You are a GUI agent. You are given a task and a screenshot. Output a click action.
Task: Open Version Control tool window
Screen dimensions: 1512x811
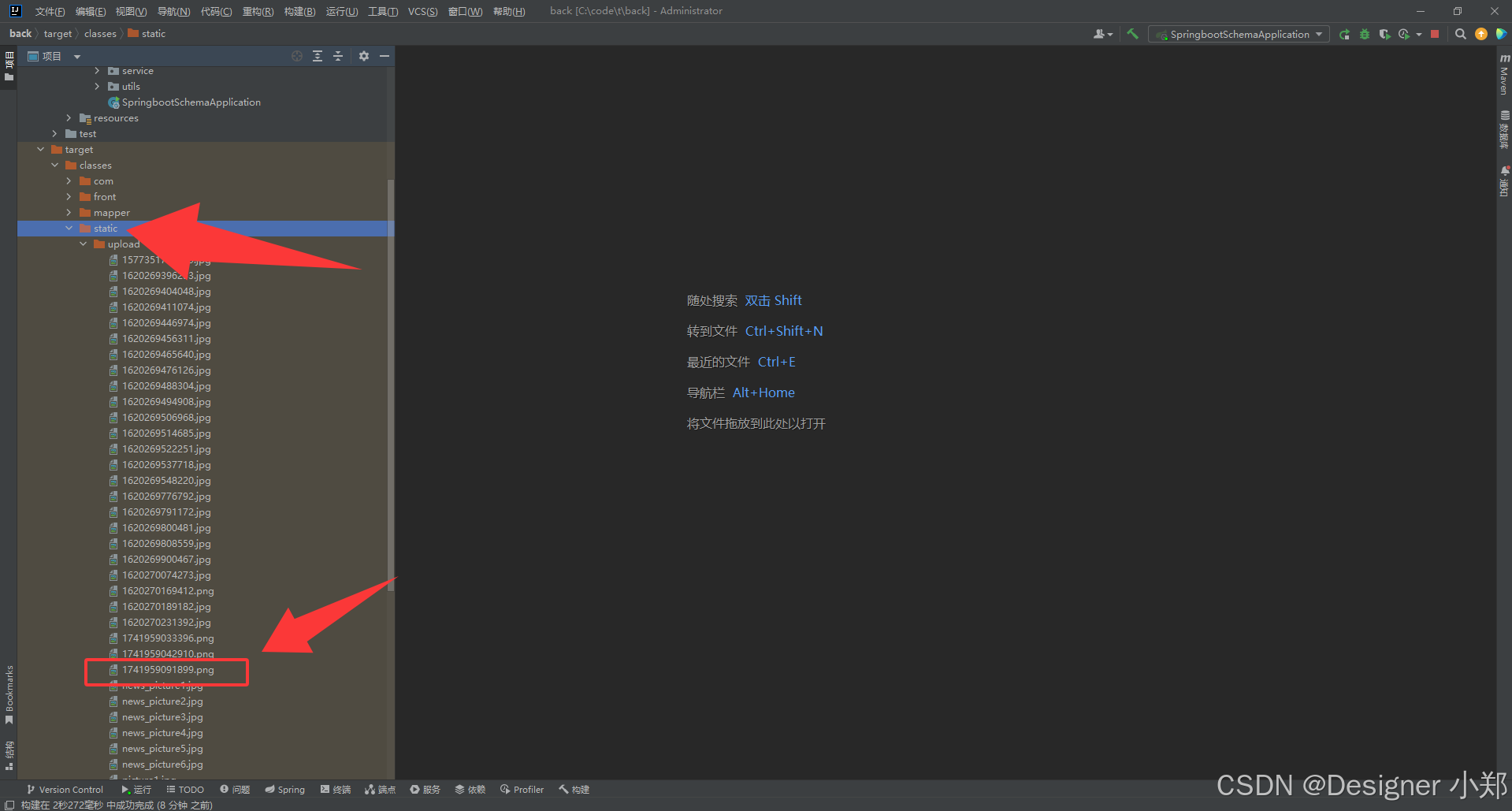[65, 789]
